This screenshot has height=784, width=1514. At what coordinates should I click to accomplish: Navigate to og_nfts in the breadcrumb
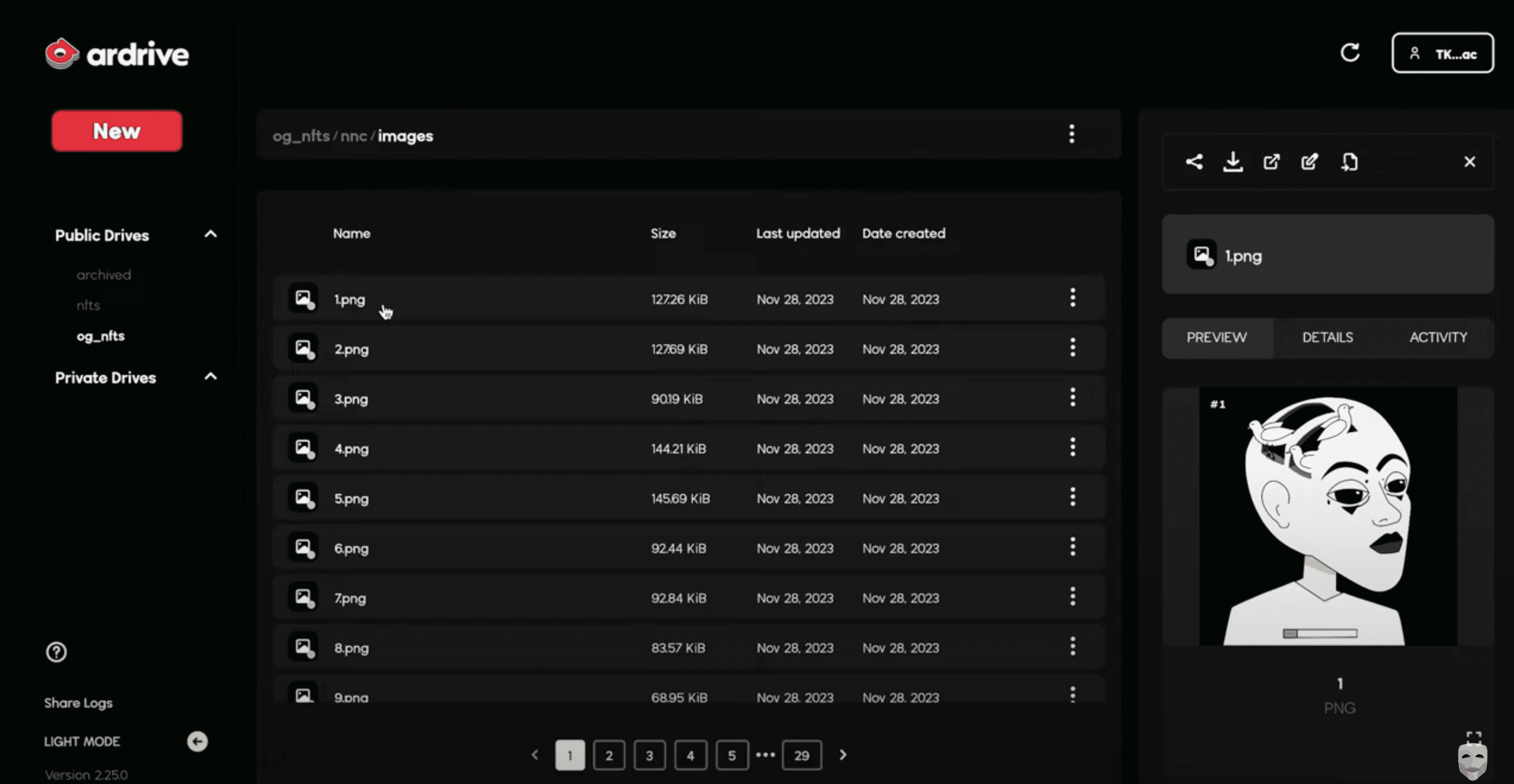click(301, 136)
